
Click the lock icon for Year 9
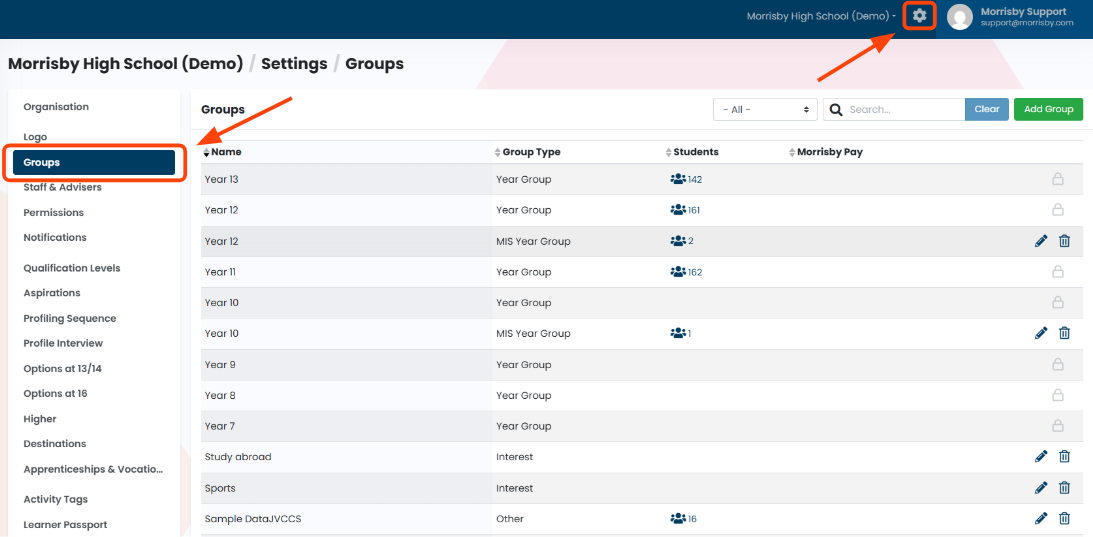click(1057, 365)
